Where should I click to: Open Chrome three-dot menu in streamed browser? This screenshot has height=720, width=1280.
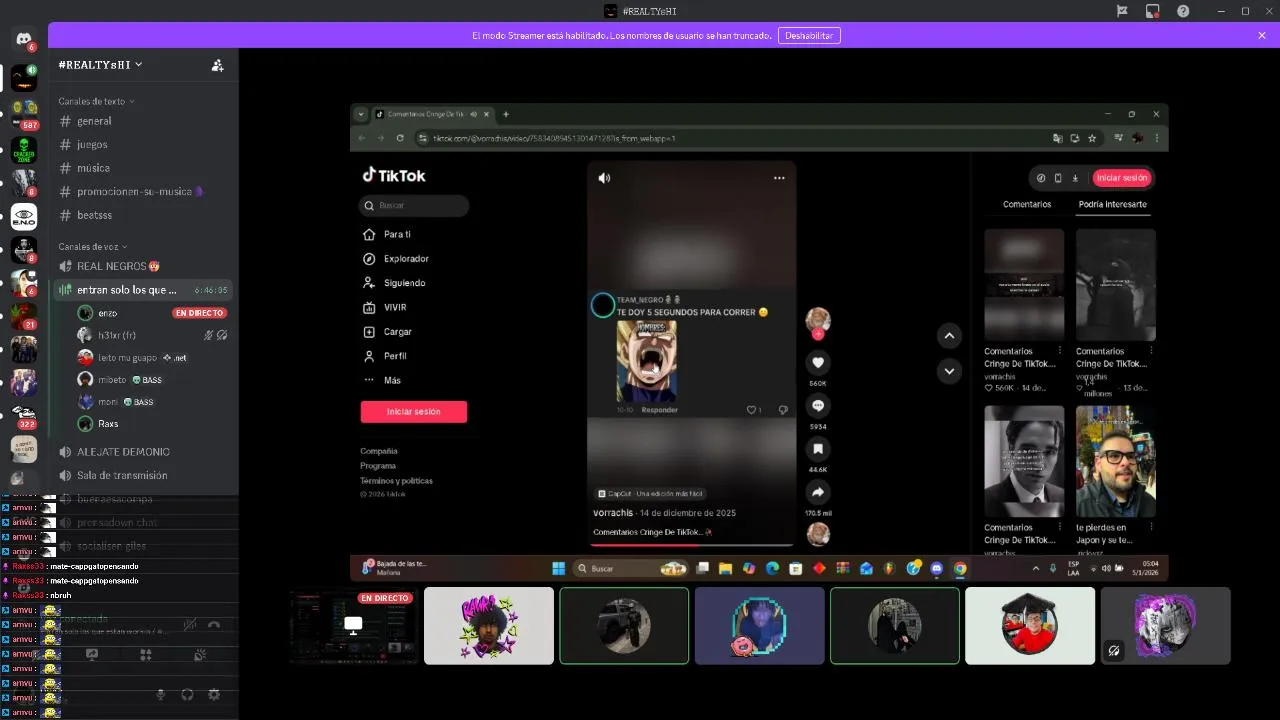pos(1157,138)
